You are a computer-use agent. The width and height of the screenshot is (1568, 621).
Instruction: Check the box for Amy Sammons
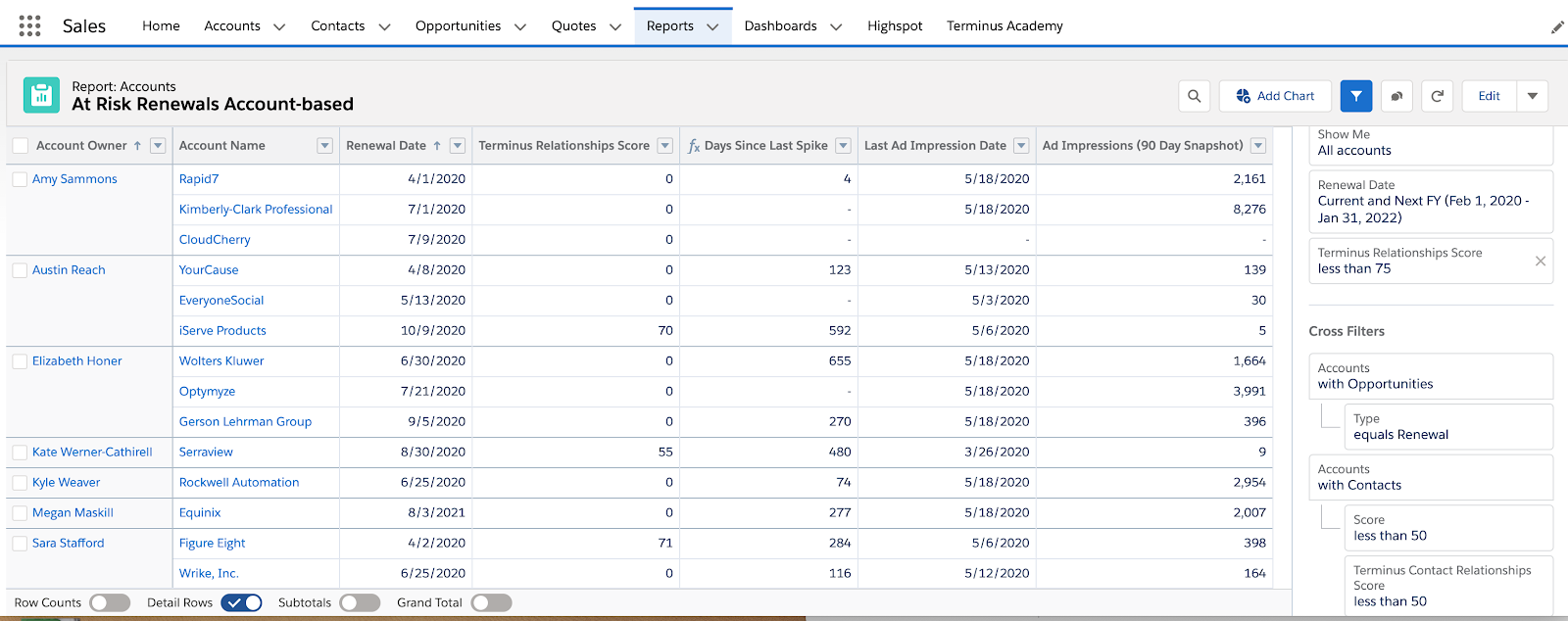point(20,179)
